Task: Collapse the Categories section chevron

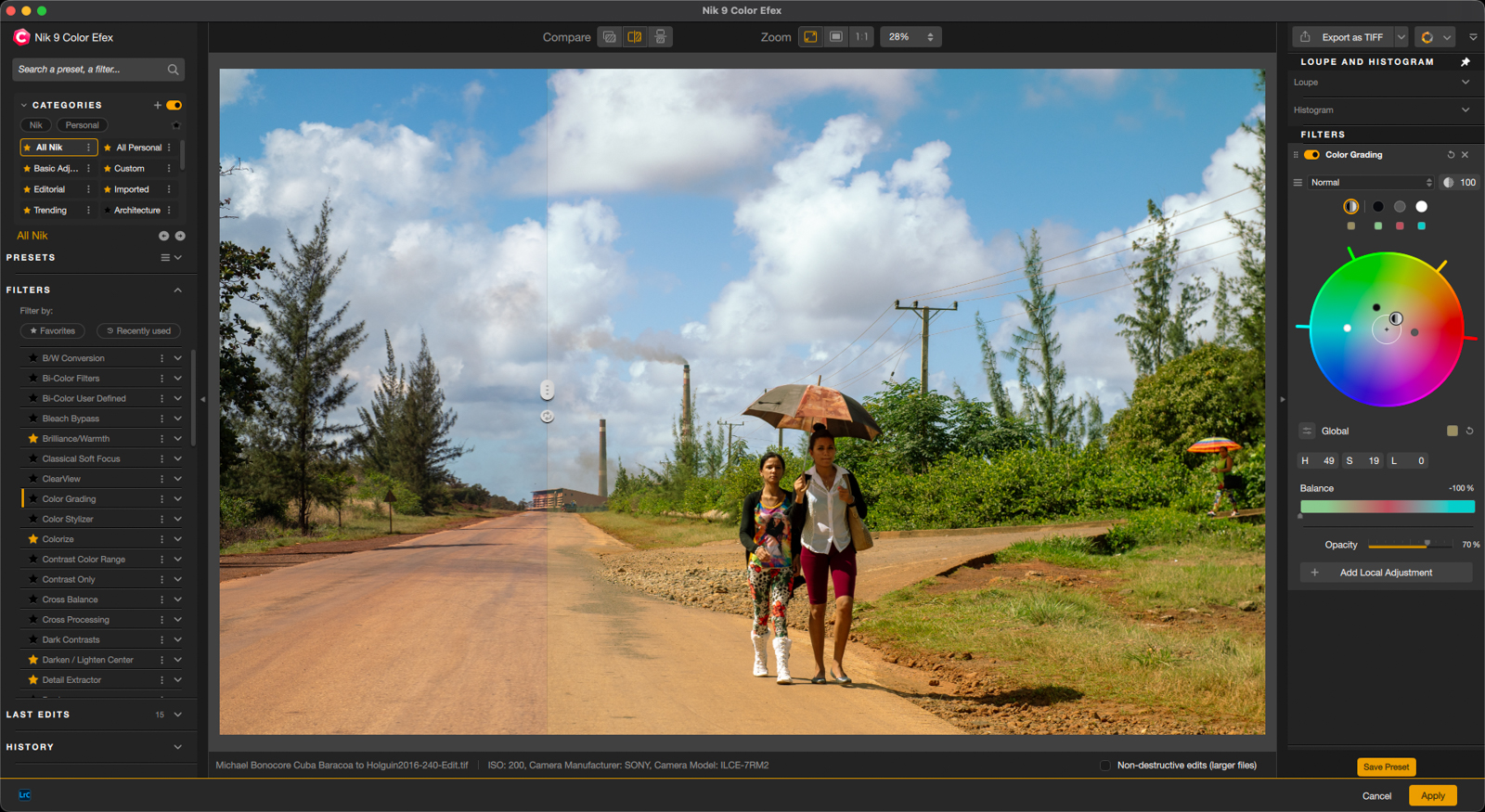Action: click(x=24, y=105)
